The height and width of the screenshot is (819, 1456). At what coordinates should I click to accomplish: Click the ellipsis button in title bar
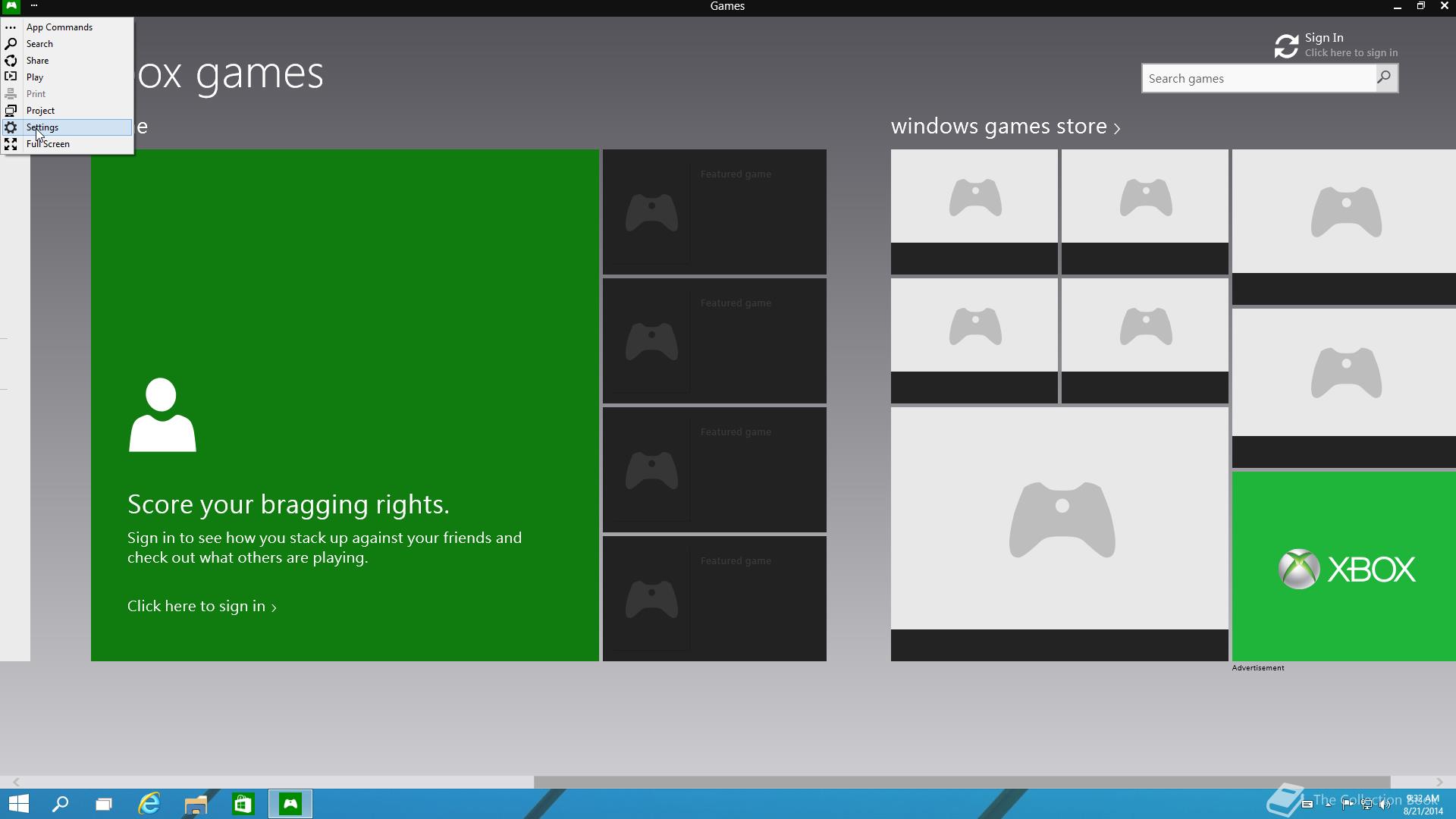tap(33, 6)
